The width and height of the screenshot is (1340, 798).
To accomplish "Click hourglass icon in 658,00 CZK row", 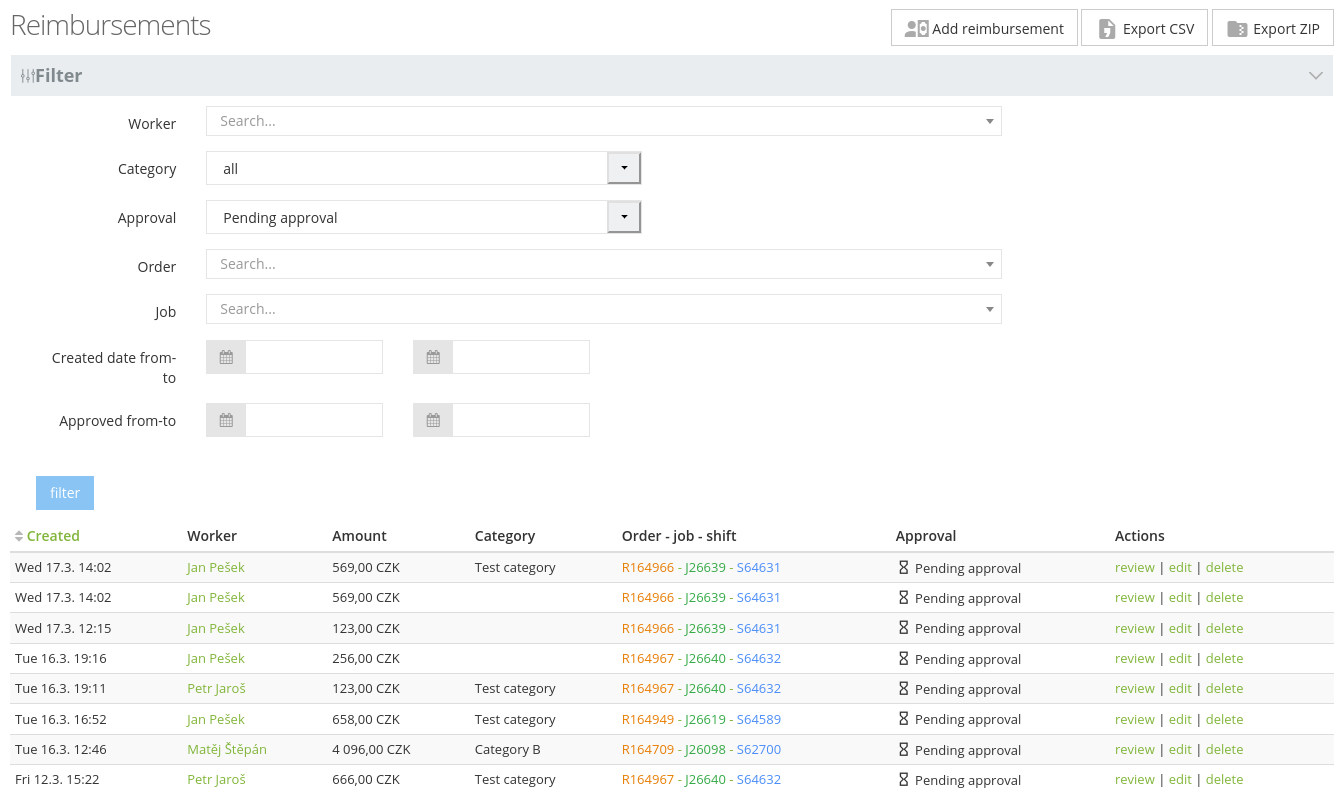I will click(x=903, y=718).
